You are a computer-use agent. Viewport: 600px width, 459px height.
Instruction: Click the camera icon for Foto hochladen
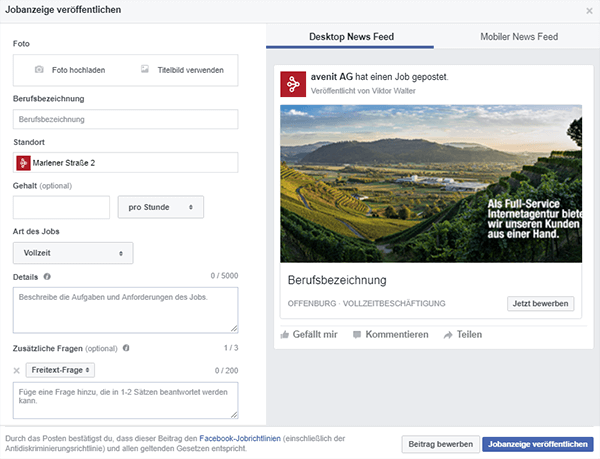tap(39, 69)
